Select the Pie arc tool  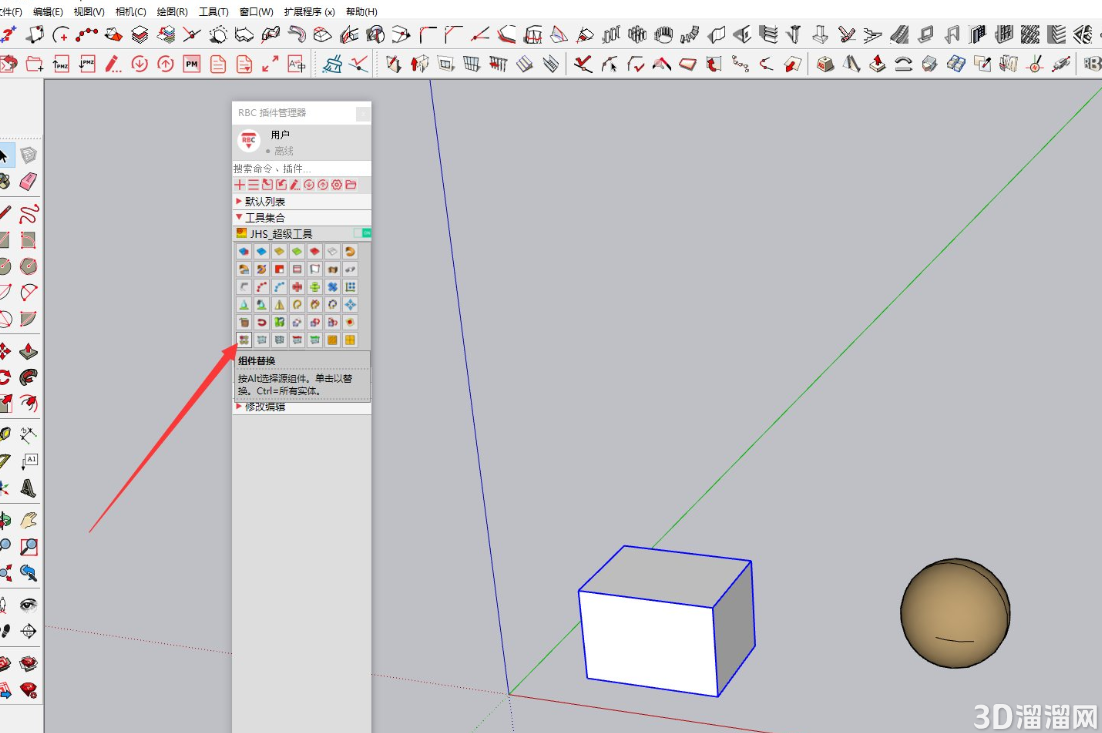(28, 319)
